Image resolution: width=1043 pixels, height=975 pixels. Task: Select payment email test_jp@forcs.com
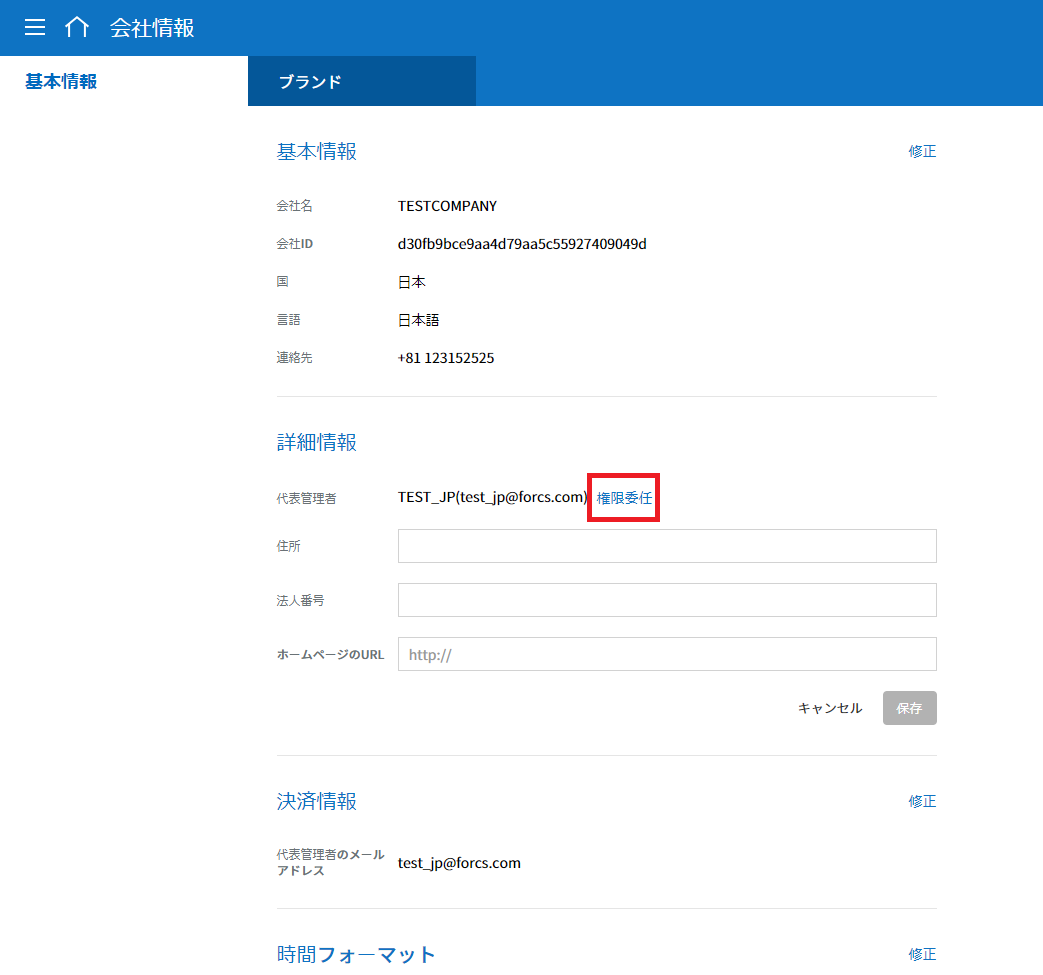pos(459,863)
